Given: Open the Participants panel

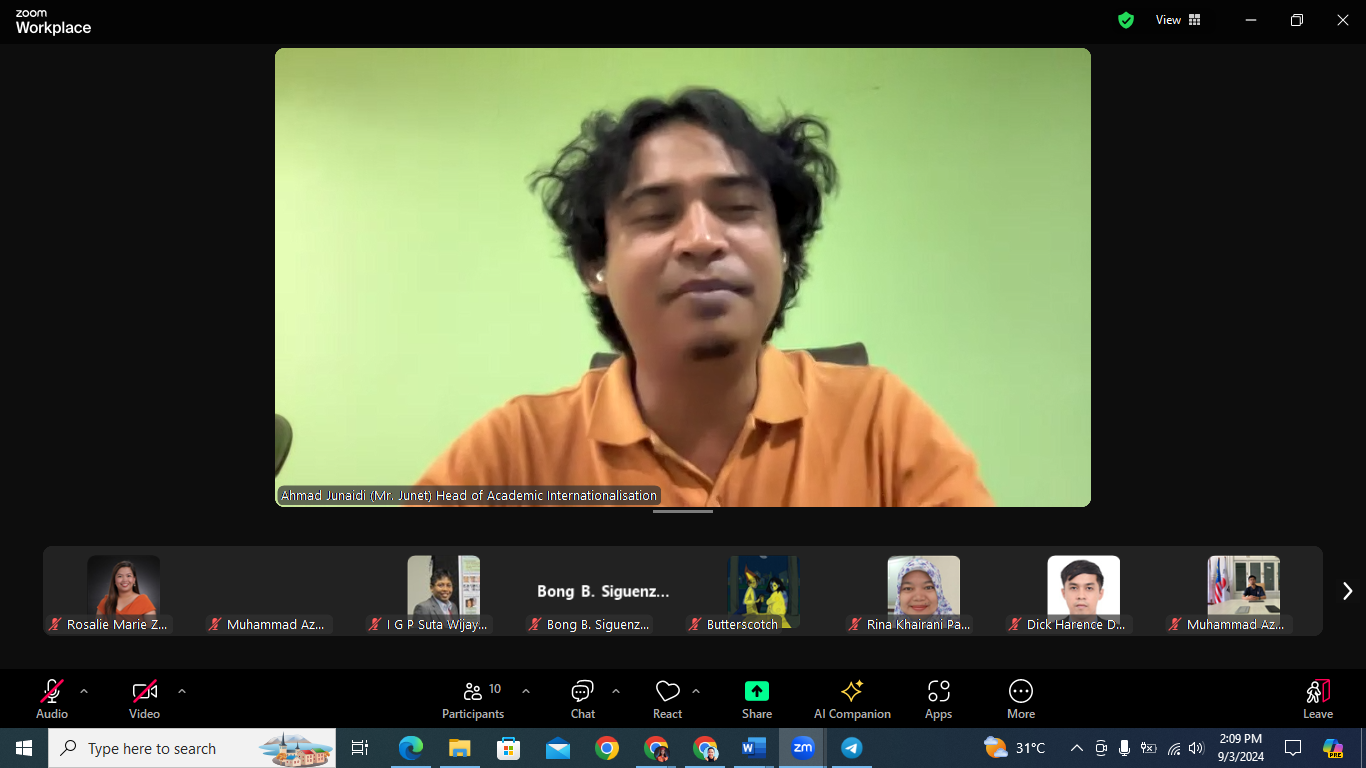Looking at the screenshot, I should [x=473, y=699].
